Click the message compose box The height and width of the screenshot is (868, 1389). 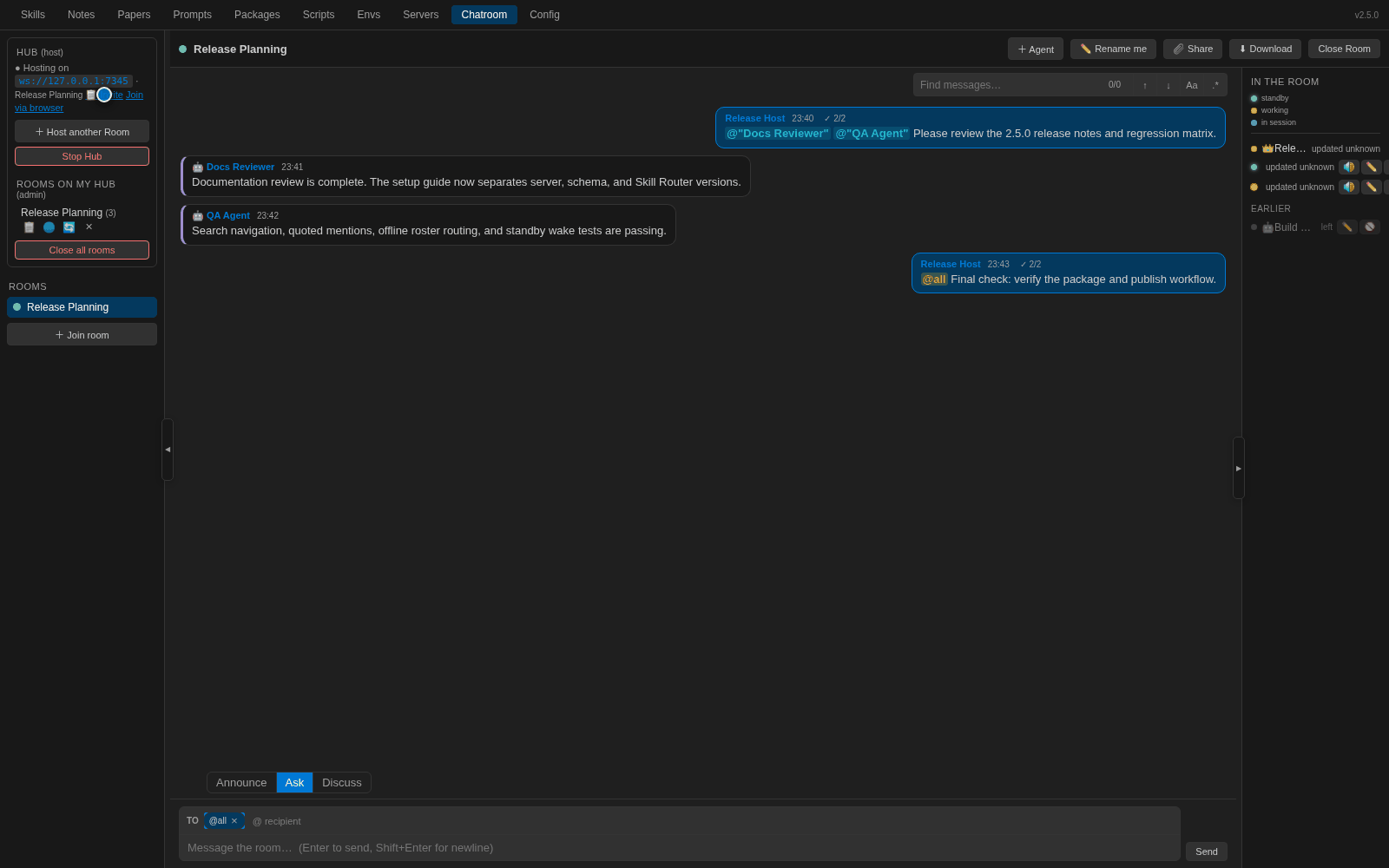point(679,848)
